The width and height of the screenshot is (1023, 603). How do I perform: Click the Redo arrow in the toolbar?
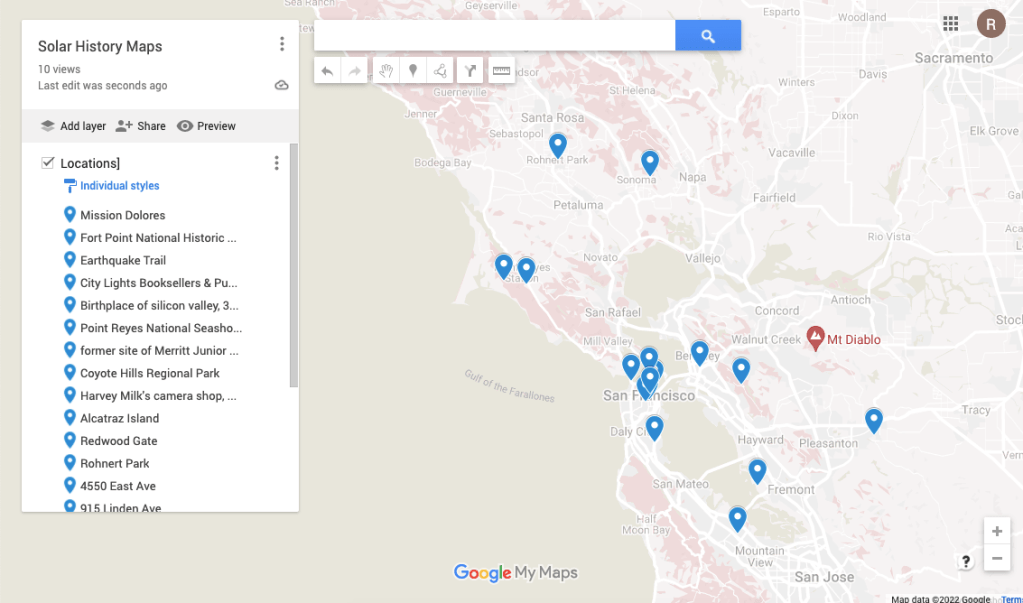(354, 71)
